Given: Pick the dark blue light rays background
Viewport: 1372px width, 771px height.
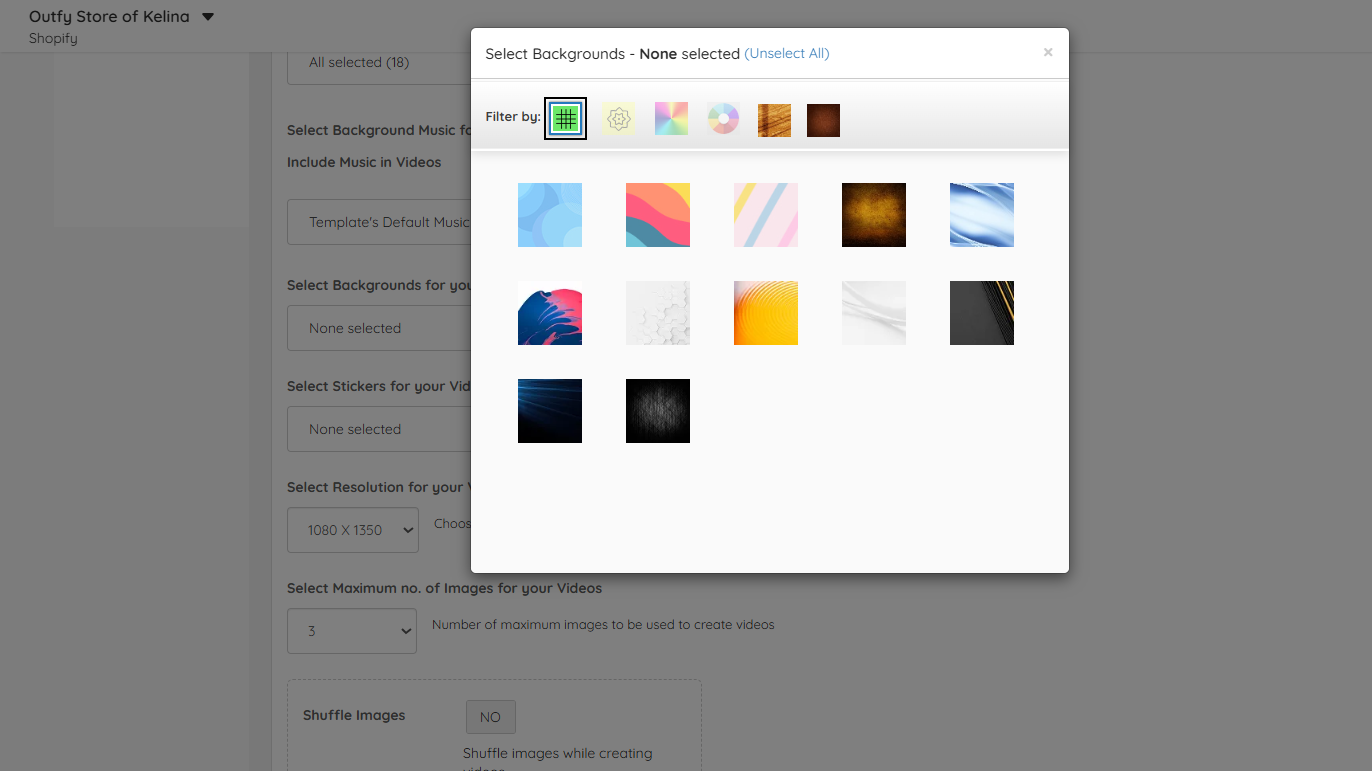Looking at the screenshot, I should click(550, 411).
